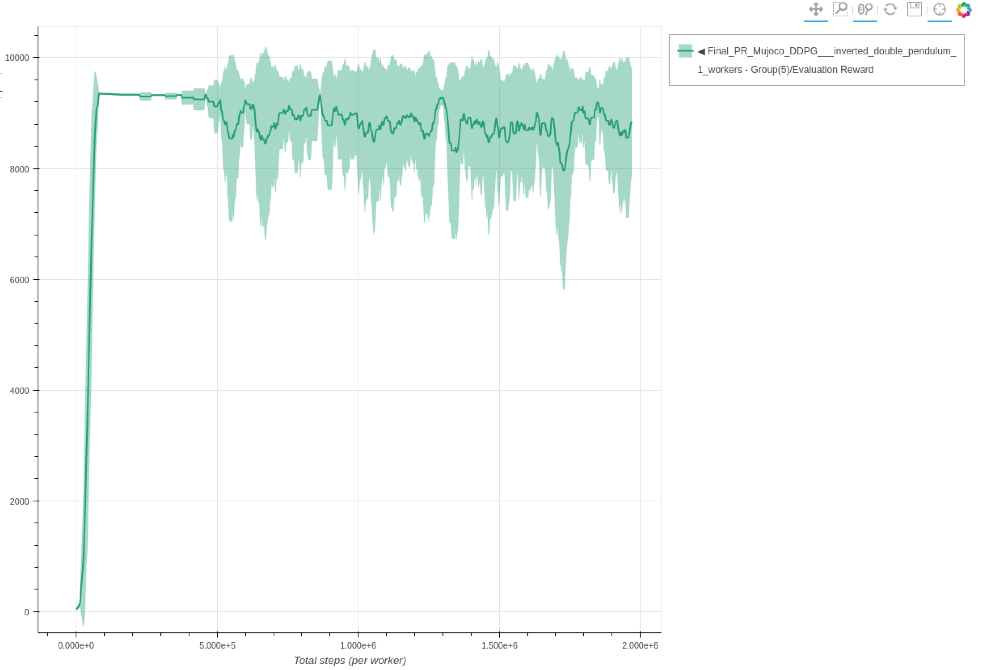The image size is (991, 670).
Task: Click the Save plot floppy disk icon
Action: coord(914,9)
